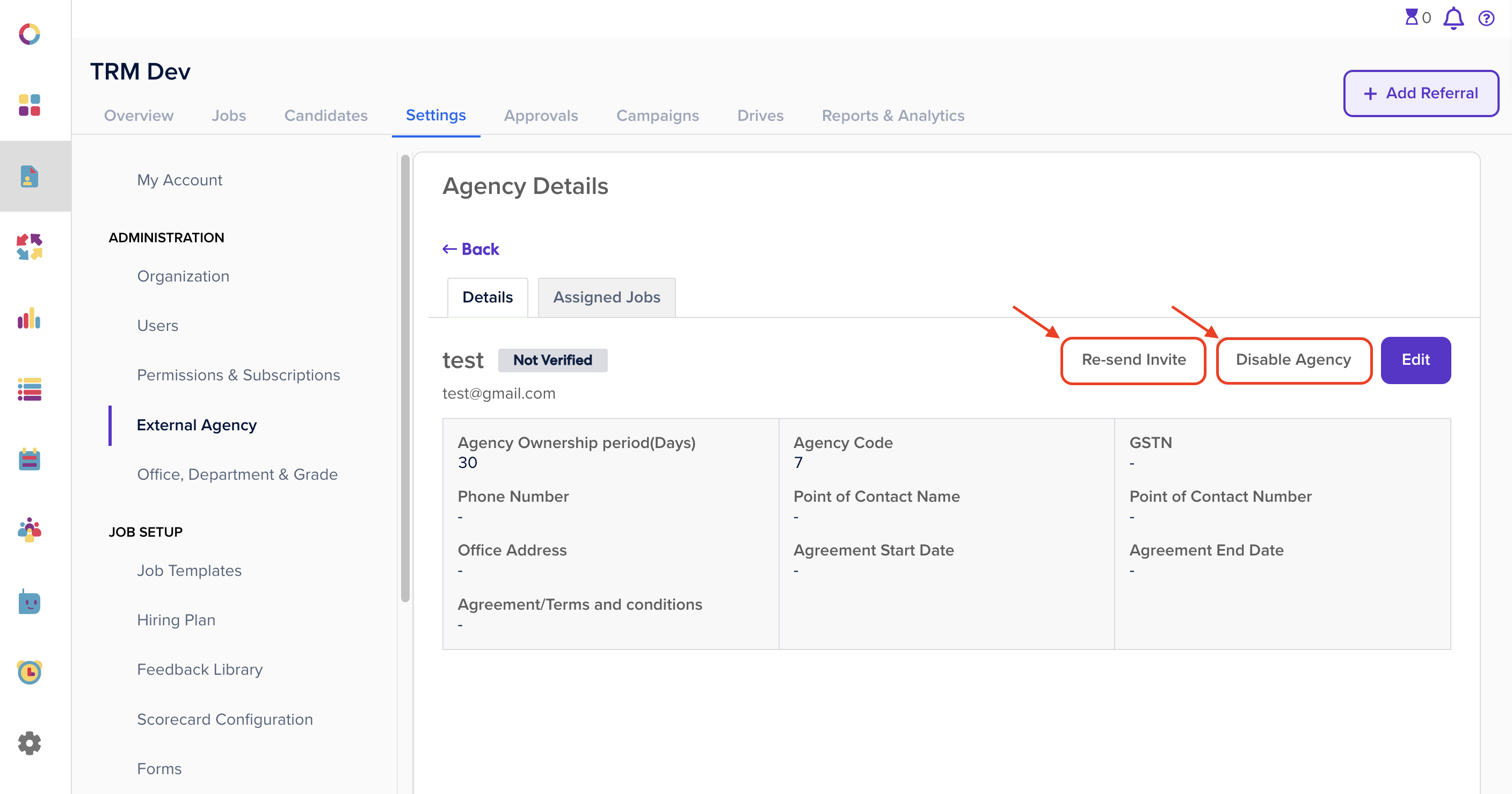Open My Account settings

click(x=180, y=180)
